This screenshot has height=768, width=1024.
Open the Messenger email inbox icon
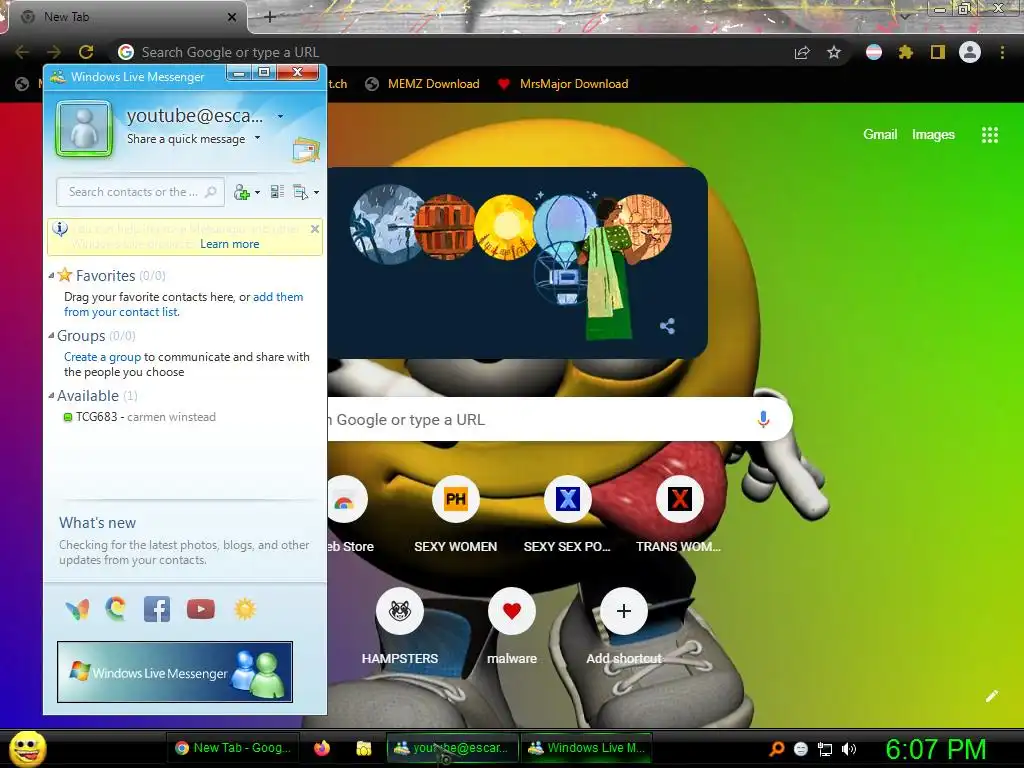pyautogui.click(x=306, y=151)
